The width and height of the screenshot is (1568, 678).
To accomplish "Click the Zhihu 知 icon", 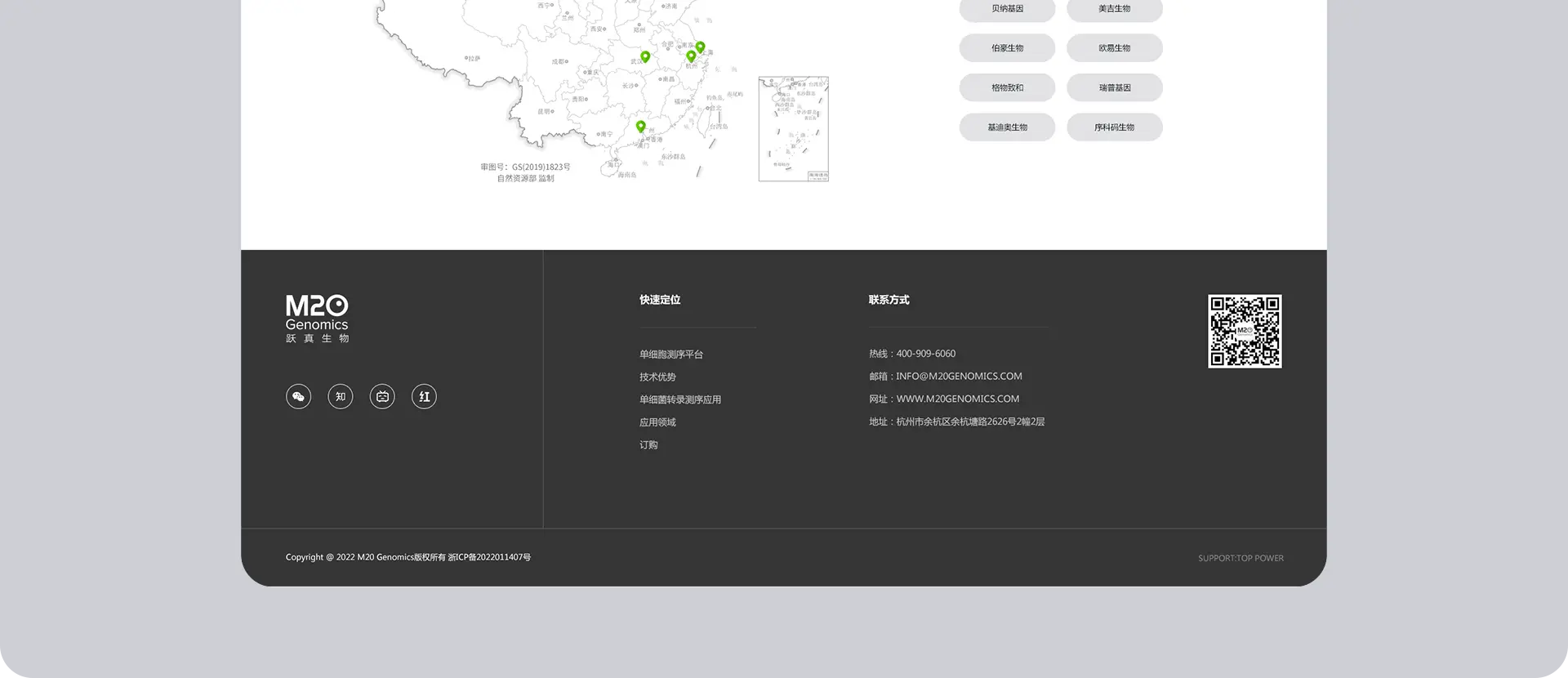I will point(341,397).
